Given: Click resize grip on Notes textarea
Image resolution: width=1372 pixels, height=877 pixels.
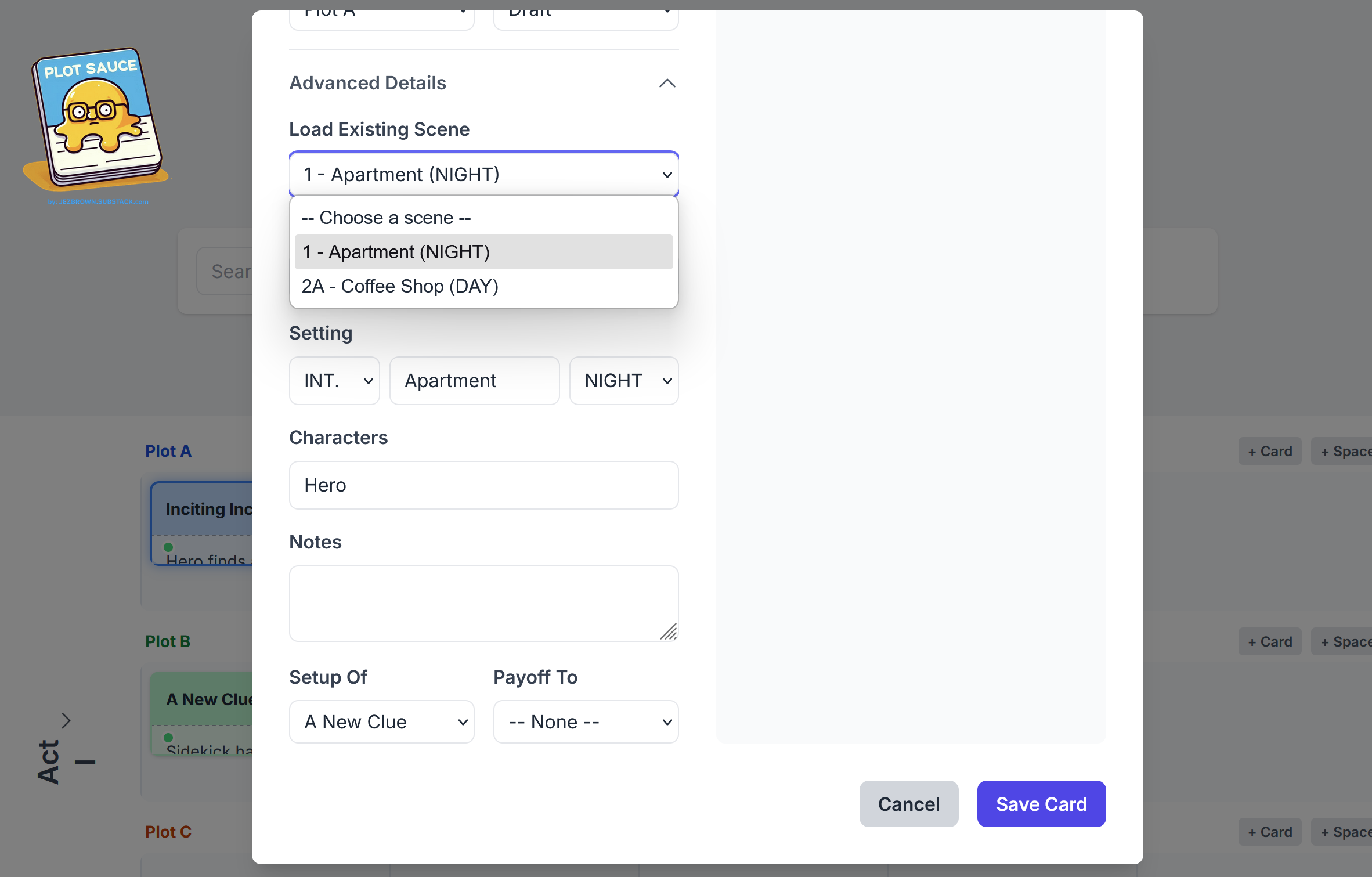Looking at the screenshot, I should (x=669, y=631).
